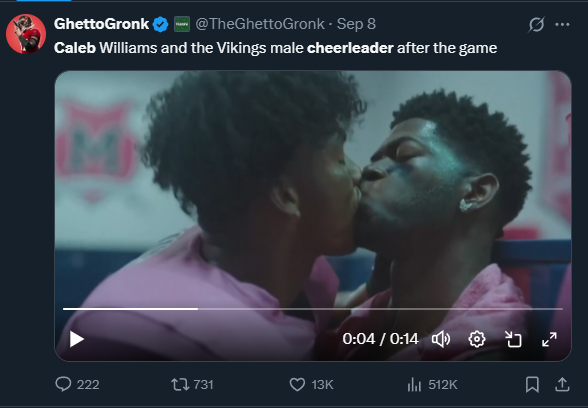Open GhettoGronk display name link
588x408 pixels.
point(101,24)
